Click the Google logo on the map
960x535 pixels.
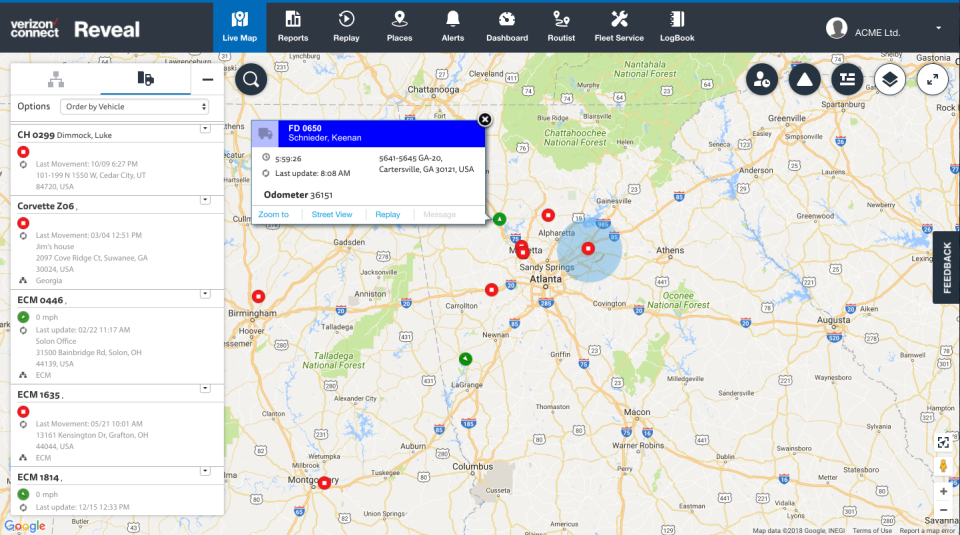[x=25, y=526]
